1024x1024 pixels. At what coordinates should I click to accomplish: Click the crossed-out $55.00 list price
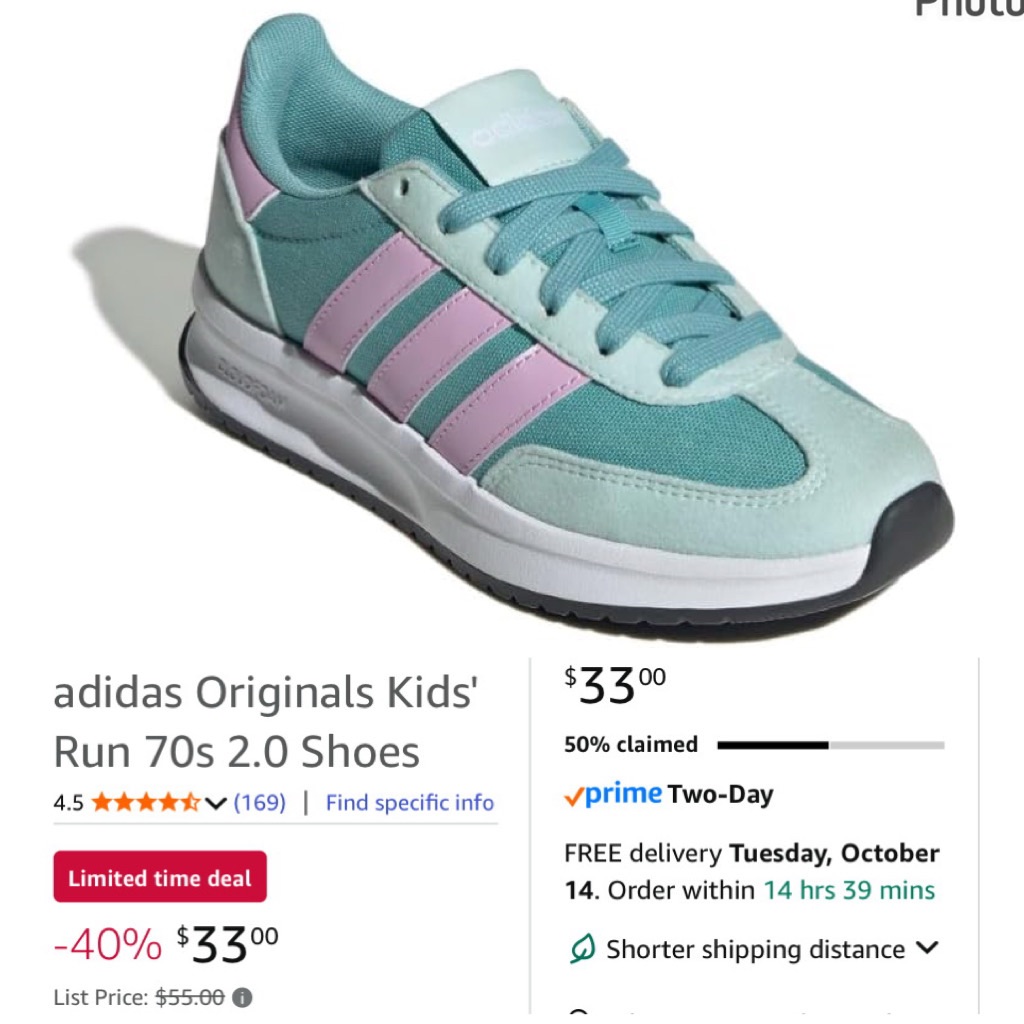coord(190,997)
